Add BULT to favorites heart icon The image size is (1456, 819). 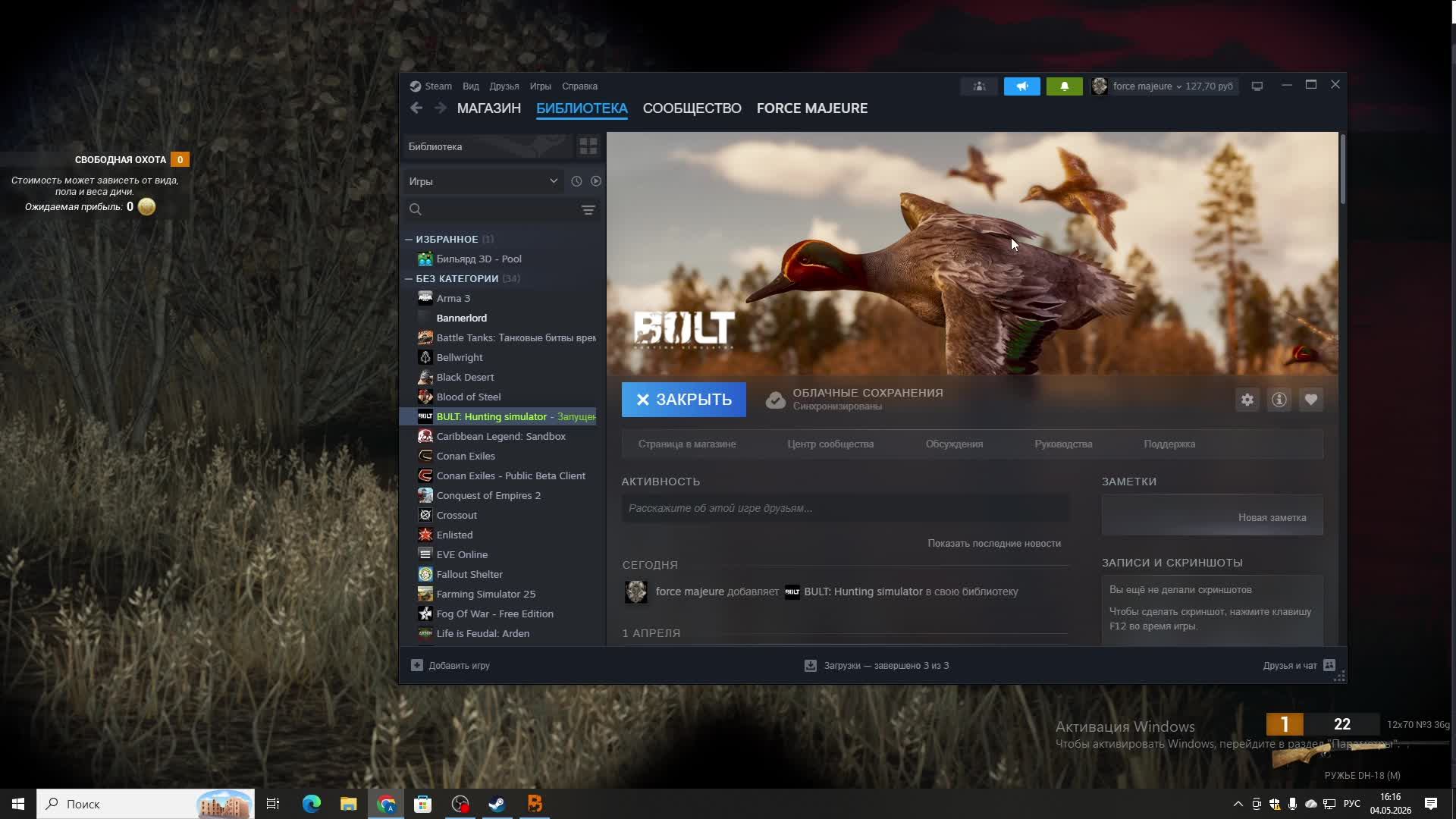pos(1310,400)
